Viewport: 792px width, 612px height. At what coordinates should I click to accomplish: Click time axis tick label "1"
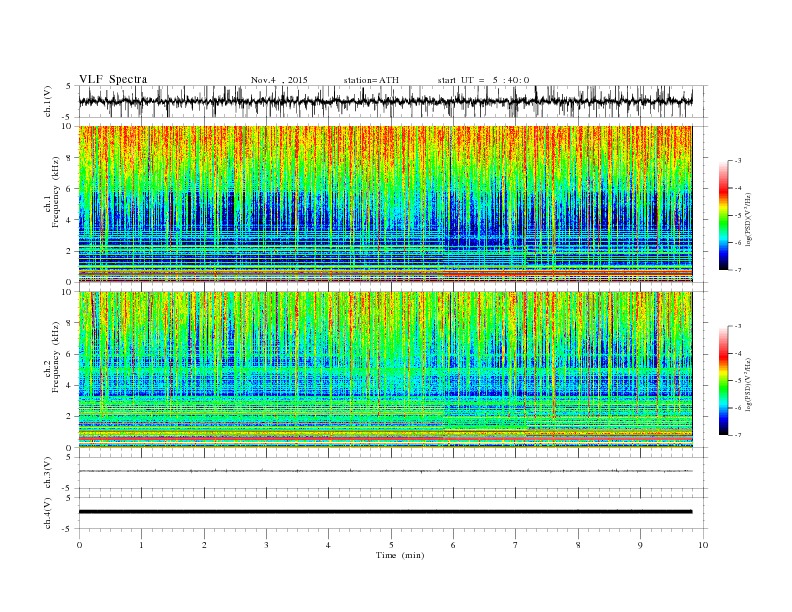(141, 545)
